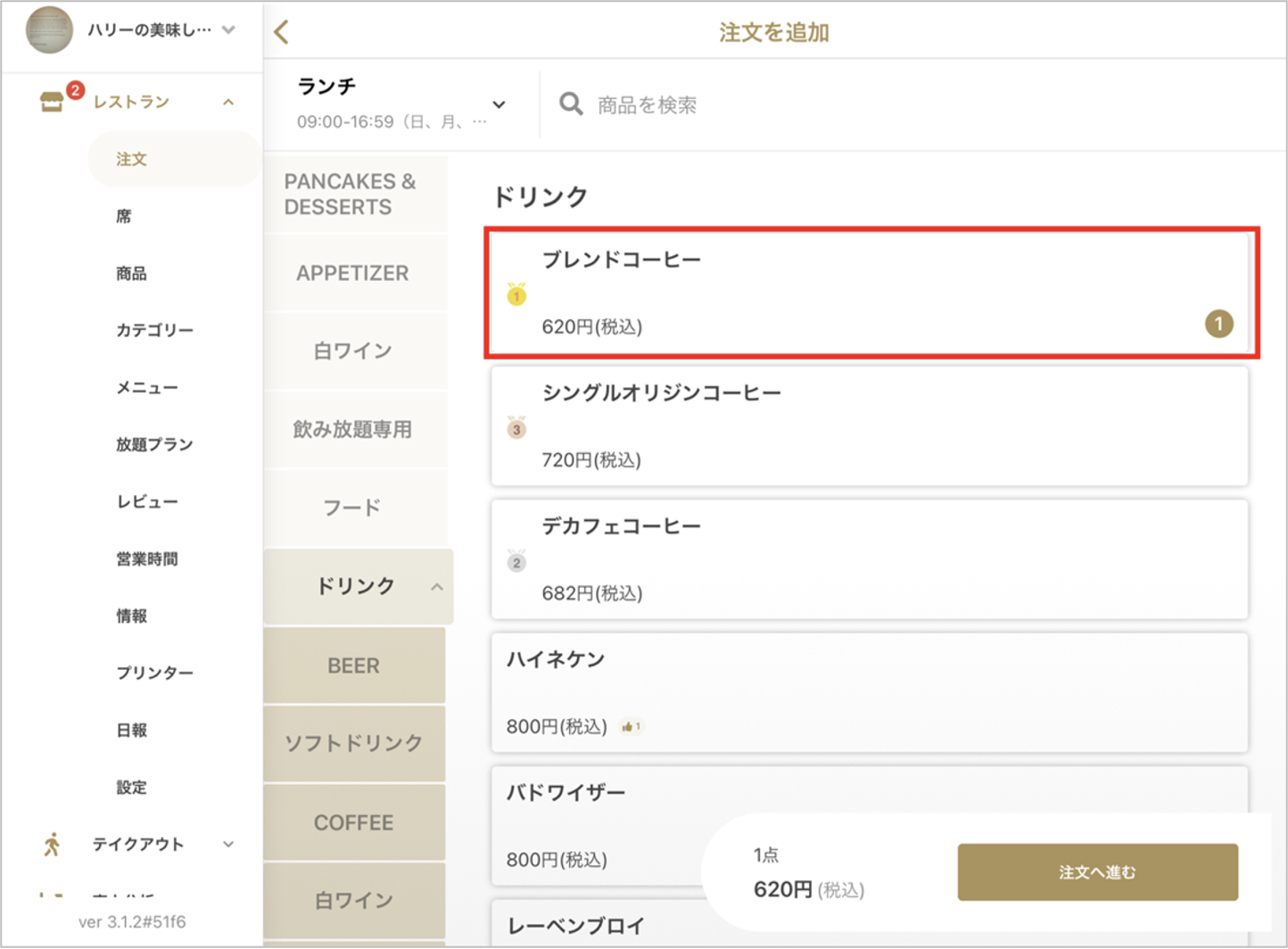Open 設定 in the sidebar

coord(131,787)
